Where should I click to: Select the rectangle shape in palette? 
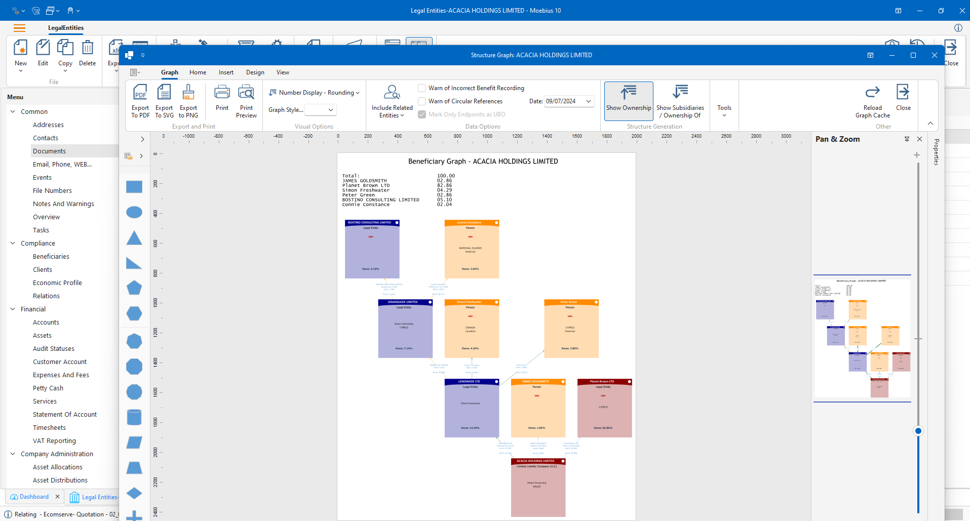(x=134, y=187)
